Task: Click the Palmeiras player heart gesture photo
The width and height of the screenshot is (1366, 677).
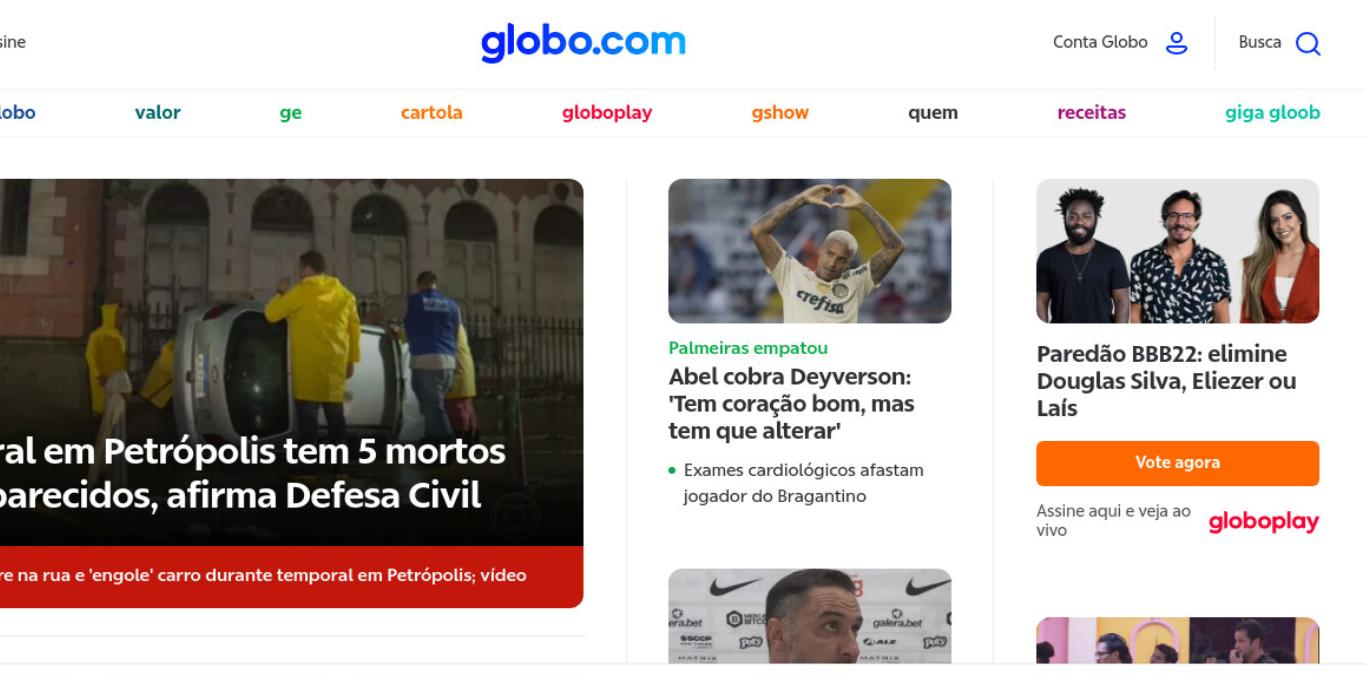Action: coord(809,251)
